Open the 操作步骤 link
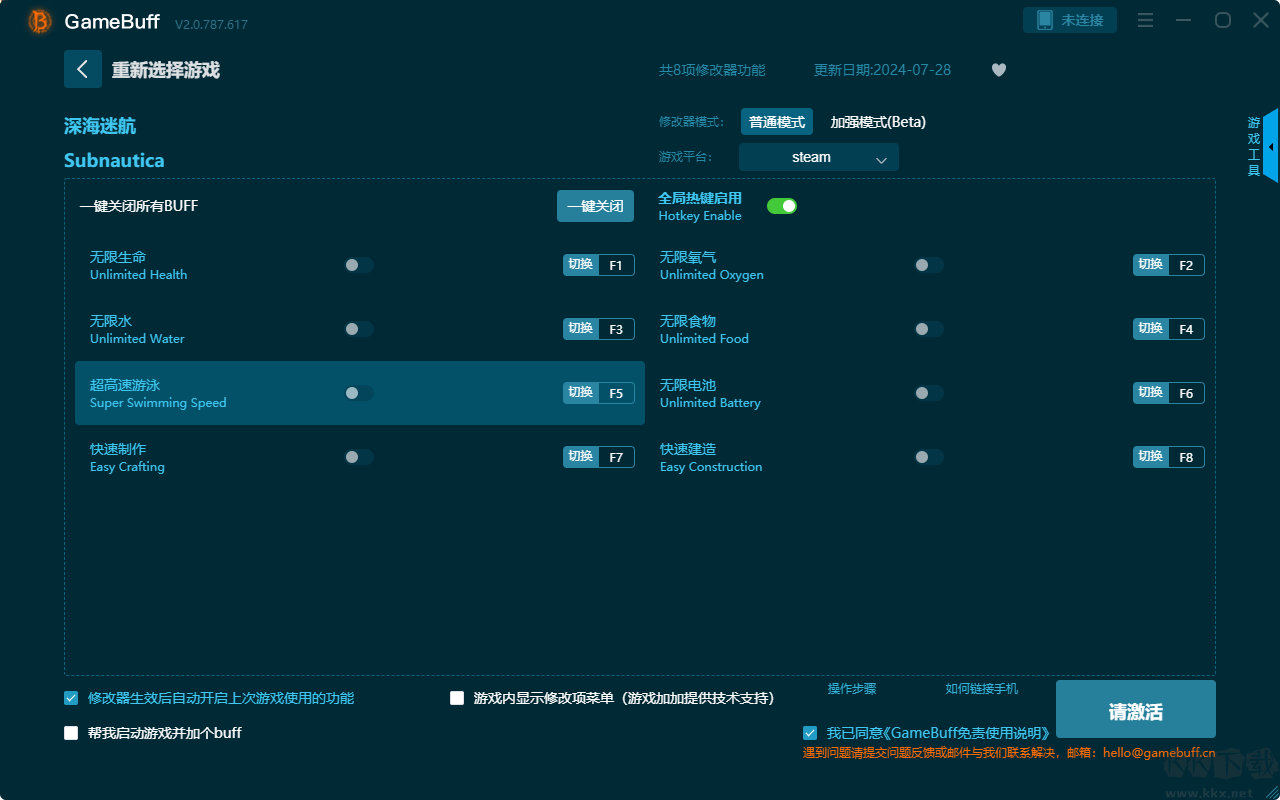Screen dimensions: 1280x800 click(852, 689)
